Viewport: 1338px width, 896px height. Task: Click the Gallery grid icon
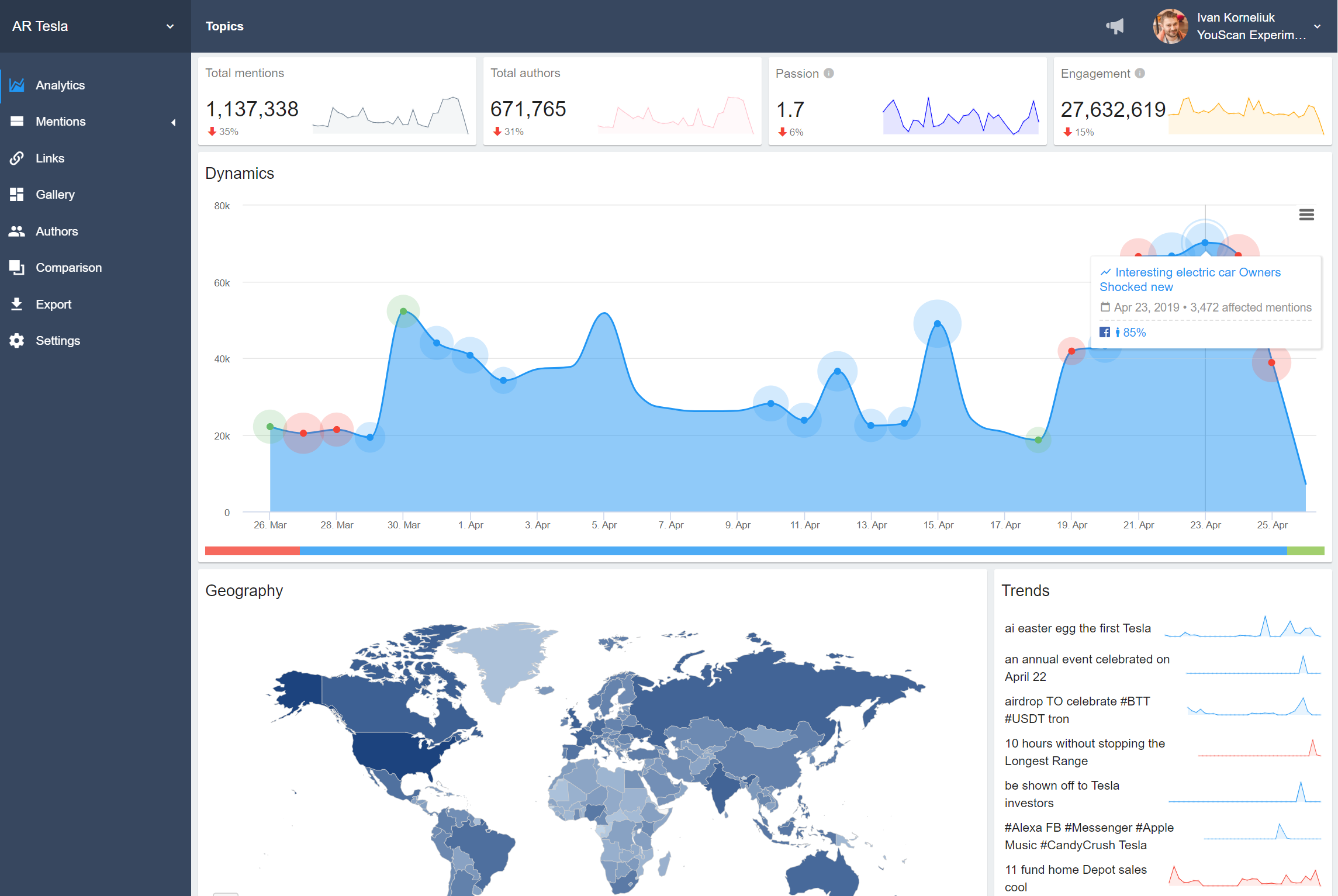pyautogui.click(x=17, y=195)
